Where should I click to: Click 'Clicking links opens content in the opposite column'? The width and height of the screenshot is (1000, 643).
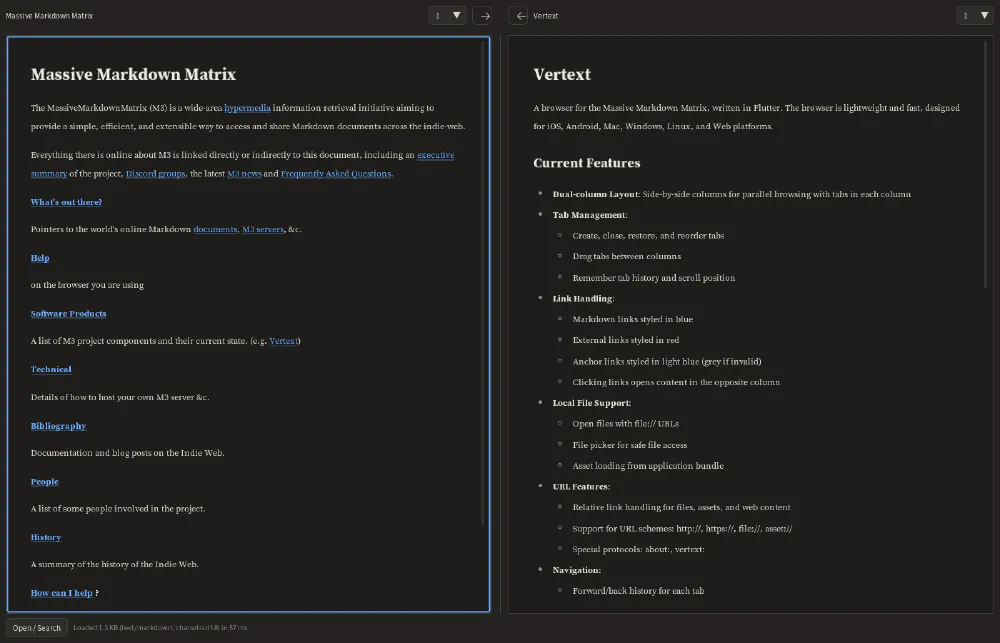coord(676,382)
